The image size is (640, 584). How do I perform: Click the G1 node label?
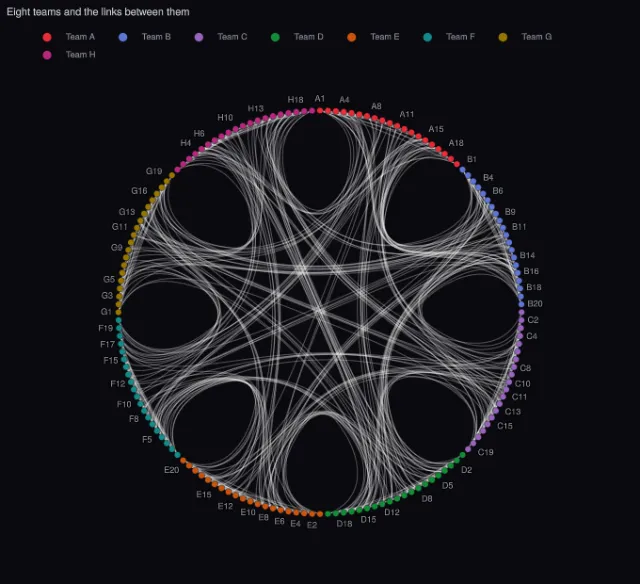tap(106, 312)
